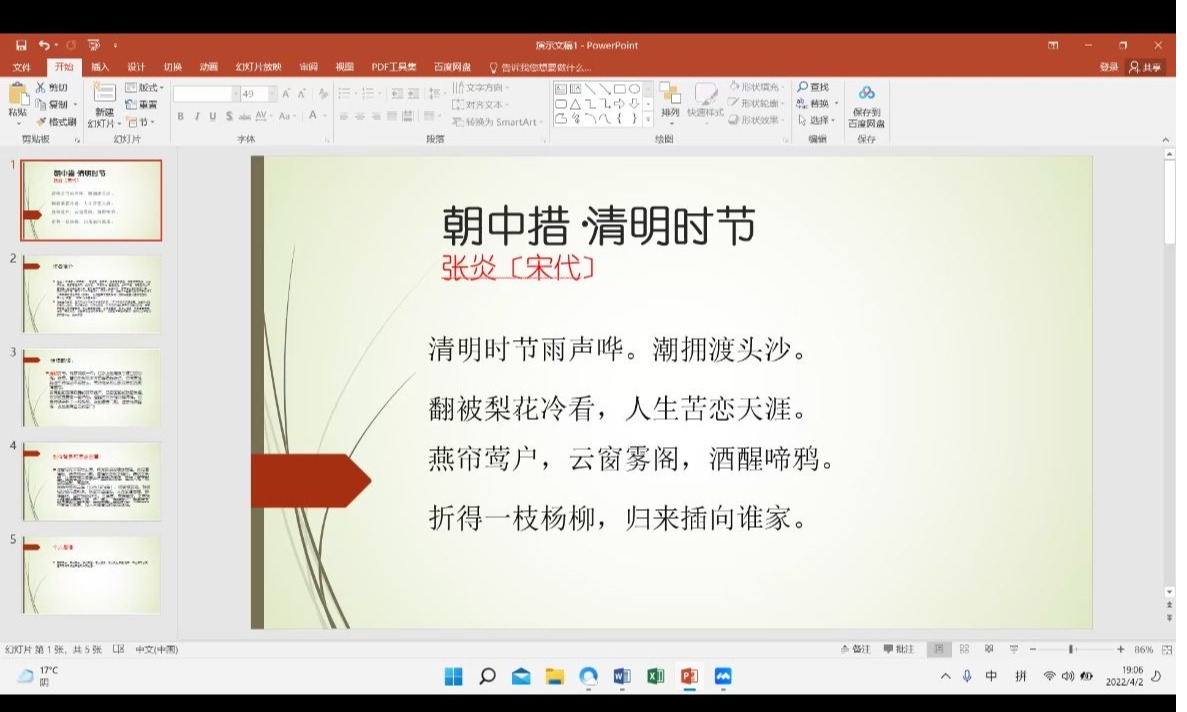
Task: Toggle the Comments (批注) pane in status bar
Action: click(x=898, y=649)
